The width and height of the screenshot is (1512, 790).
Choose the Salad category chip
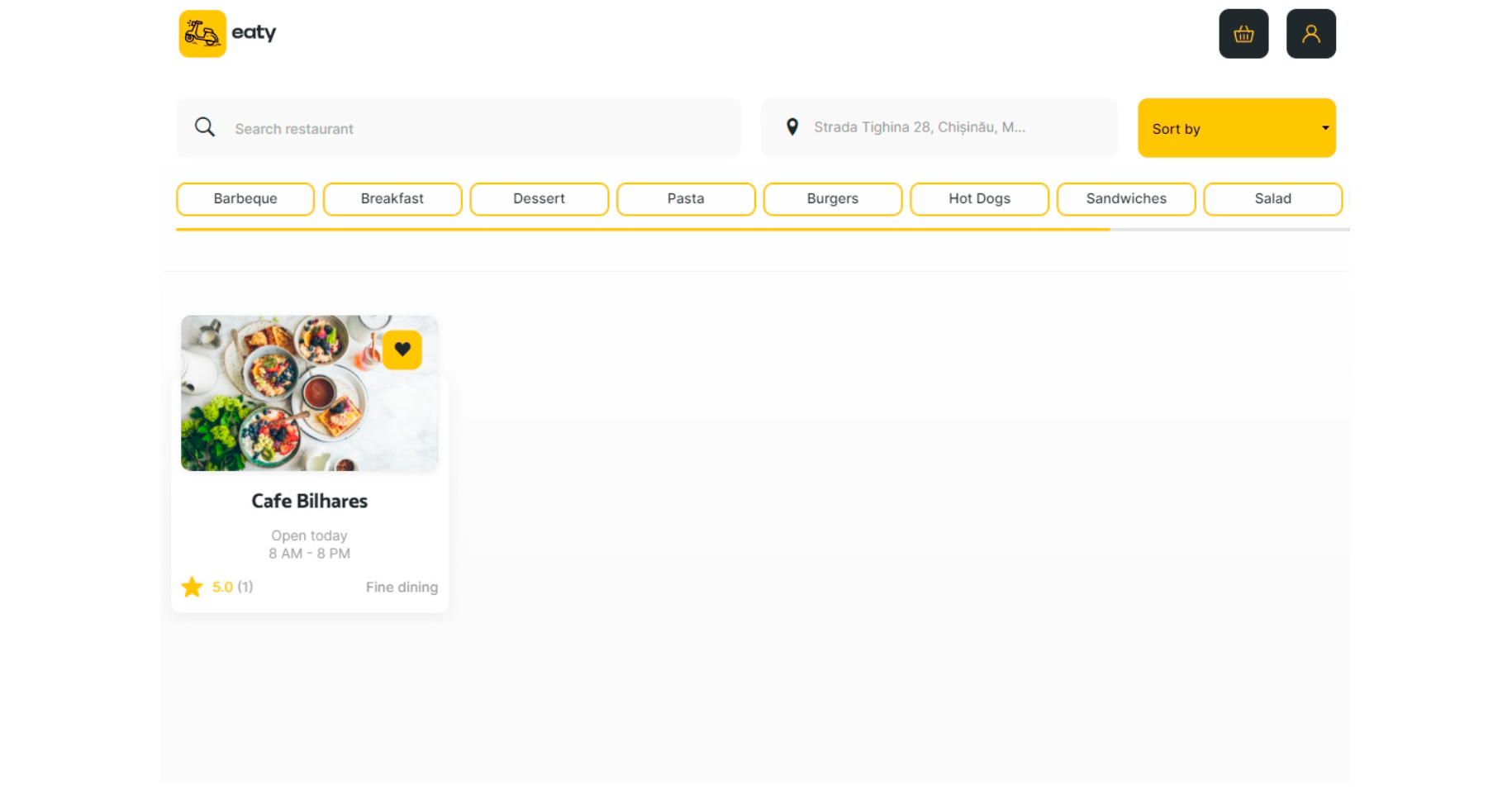click(x=1273, y=199)
